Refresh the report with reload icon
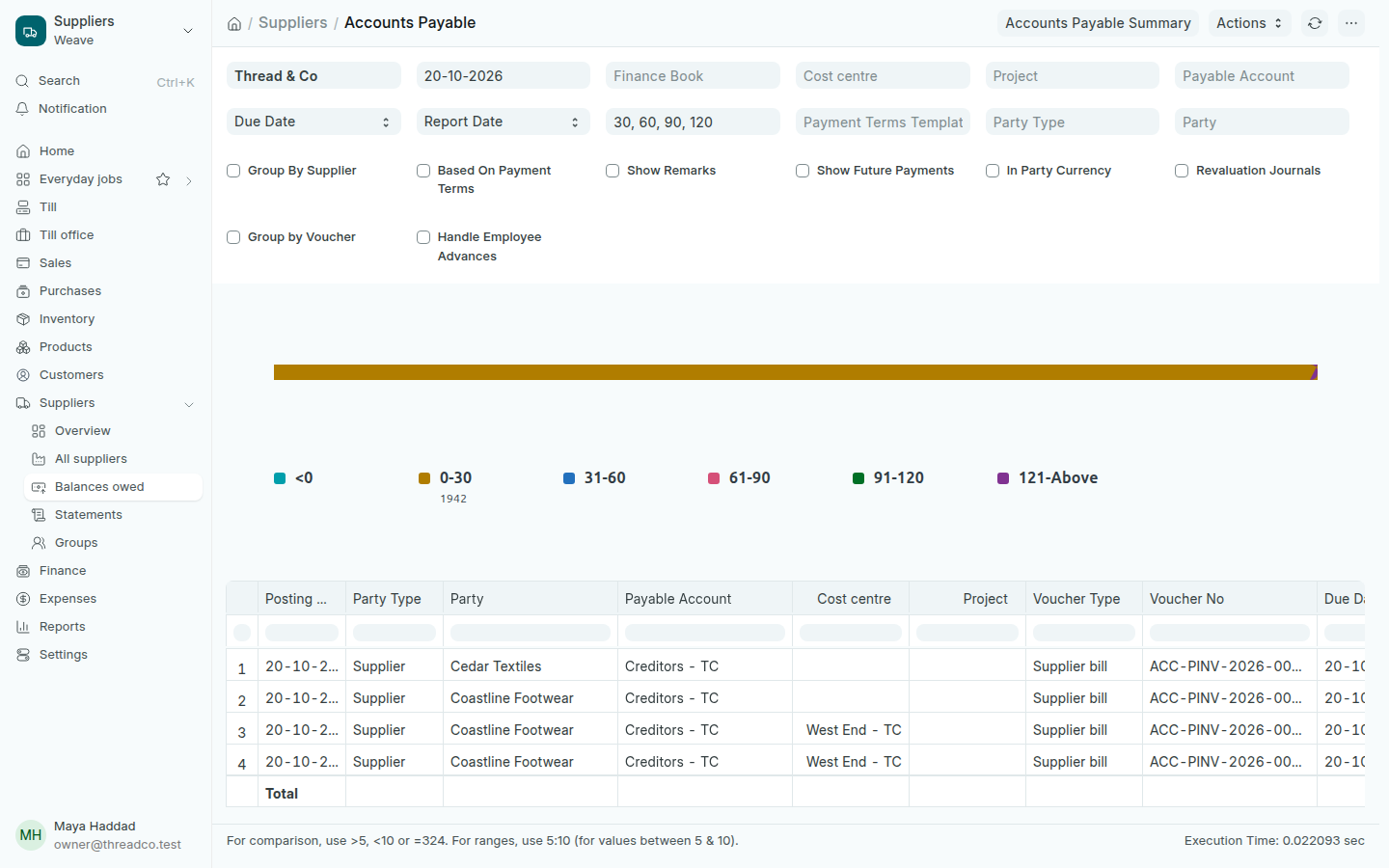 pyautogui.click(x=1315, y=23)
